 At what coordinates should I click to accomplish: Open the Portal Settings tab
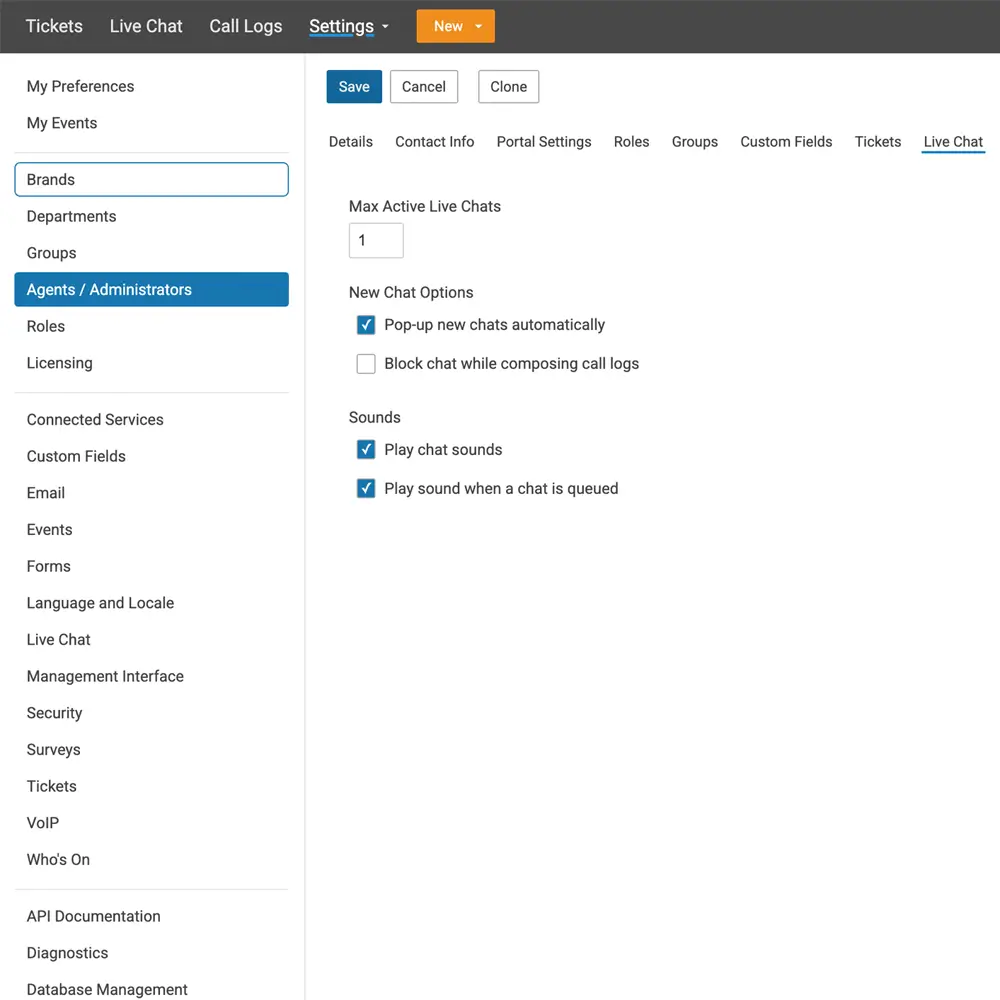pyautogui.click(x=543, y=142)
